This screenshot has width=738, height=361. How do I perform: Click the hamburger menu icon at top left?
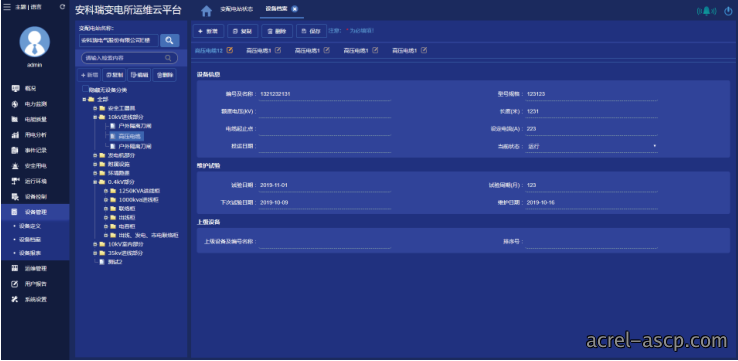click(7, 7)
